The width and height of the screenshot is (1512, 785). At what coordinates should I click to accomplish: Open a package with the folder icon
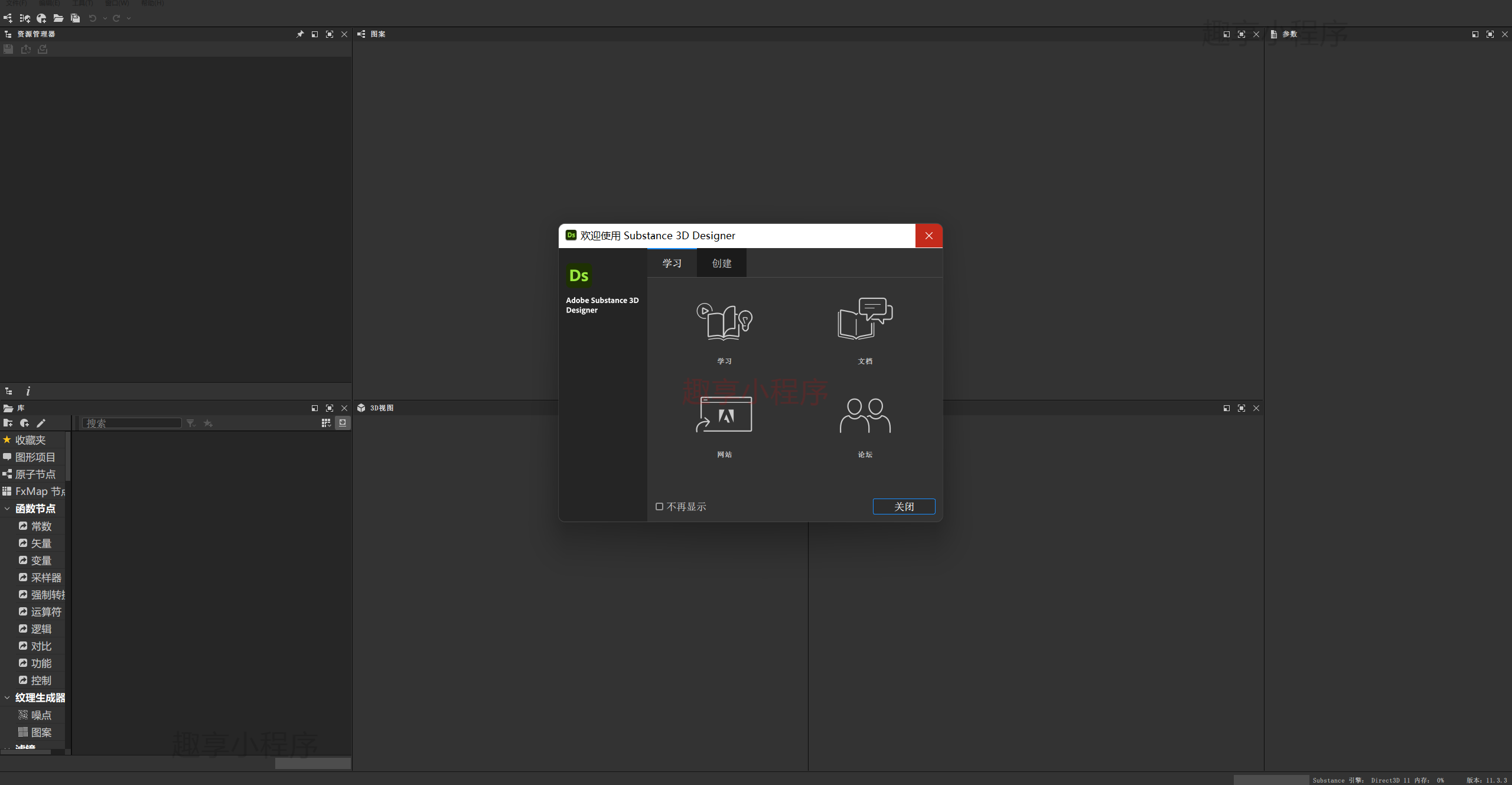58,18
